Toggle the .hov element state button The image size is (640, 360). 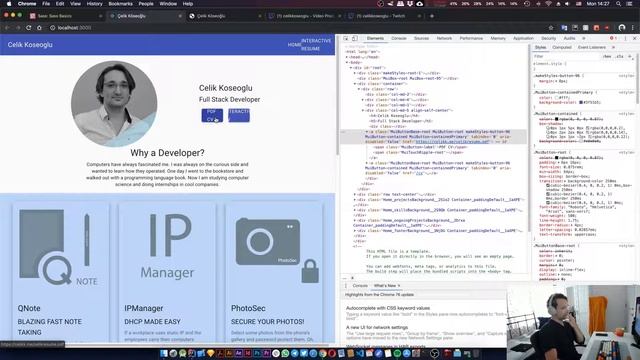607,56
